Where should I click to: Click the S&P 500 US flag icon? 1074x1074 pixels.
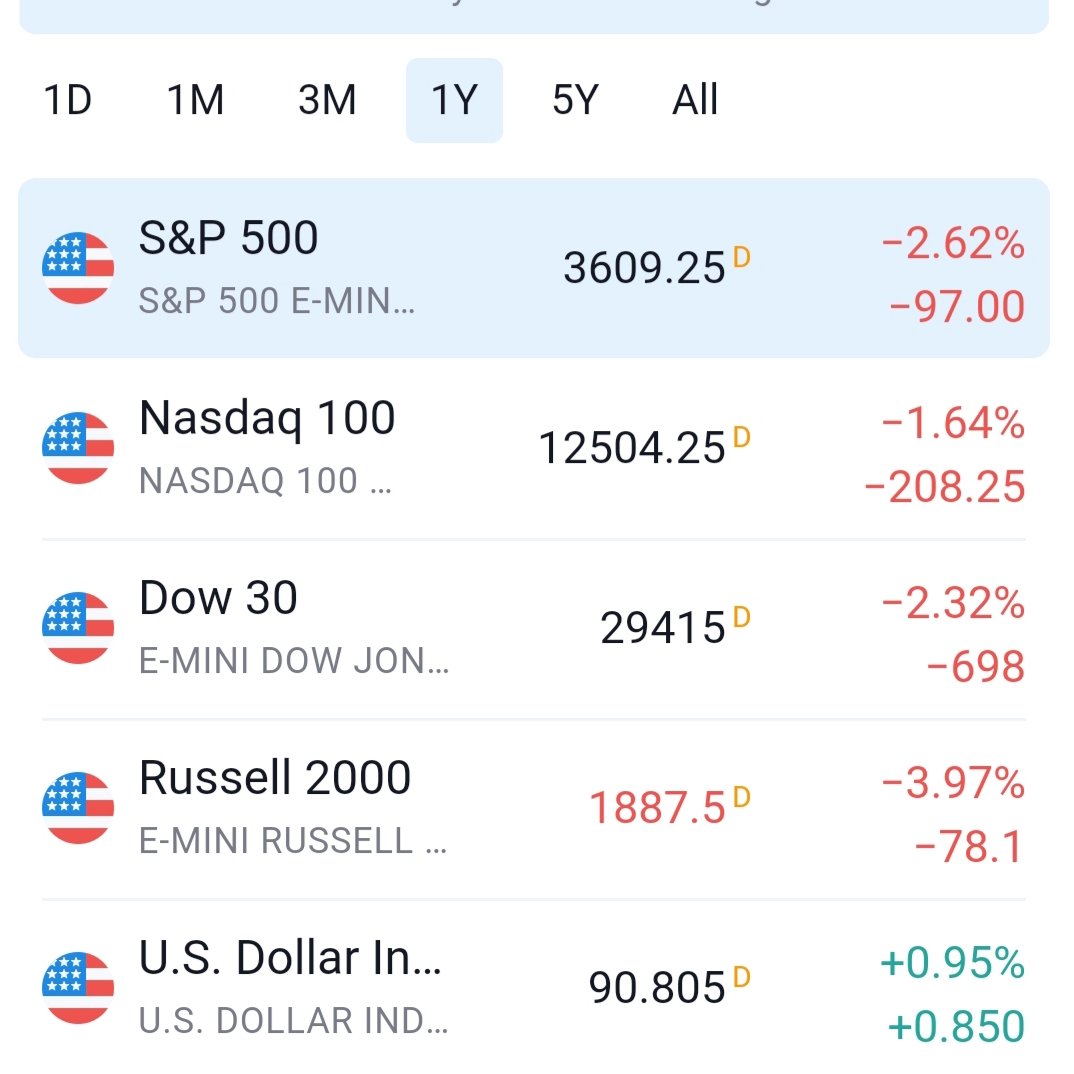[x=78, y=268]
